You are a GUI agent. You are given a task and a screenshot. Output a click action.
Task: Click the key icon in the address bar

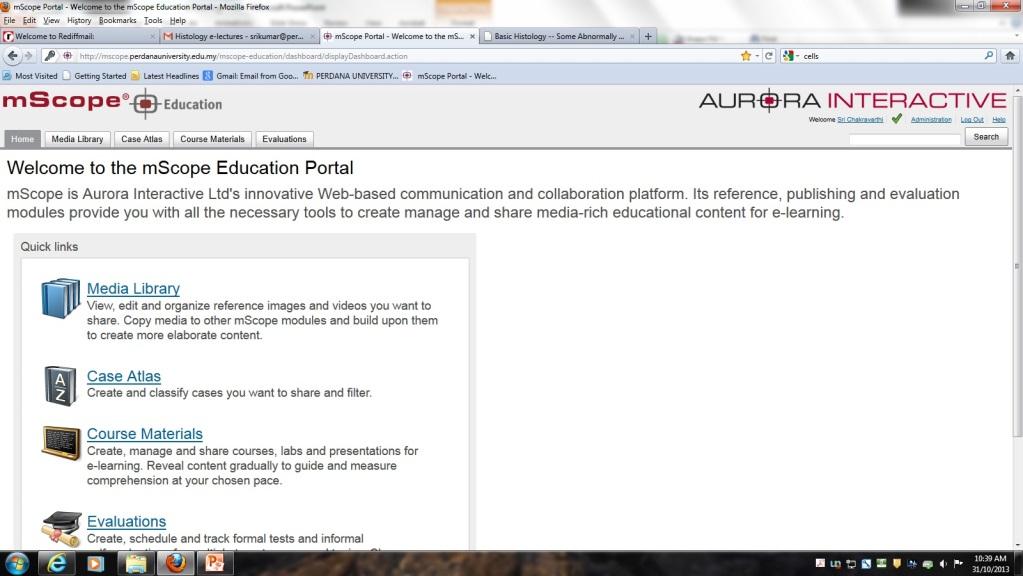coord(50,56)
